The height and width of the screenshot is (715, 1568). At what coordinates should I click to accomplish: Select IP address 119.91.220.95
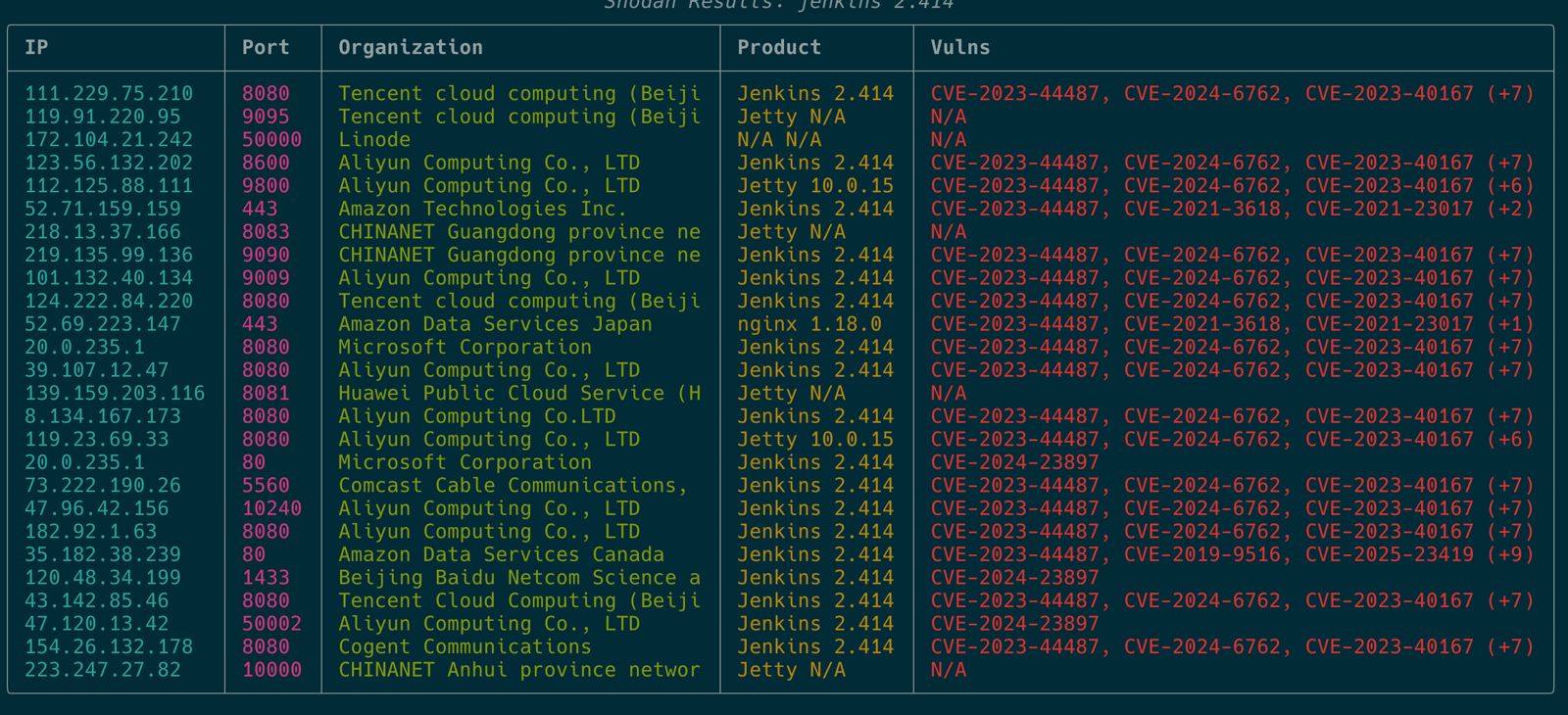tap(103, 117)
